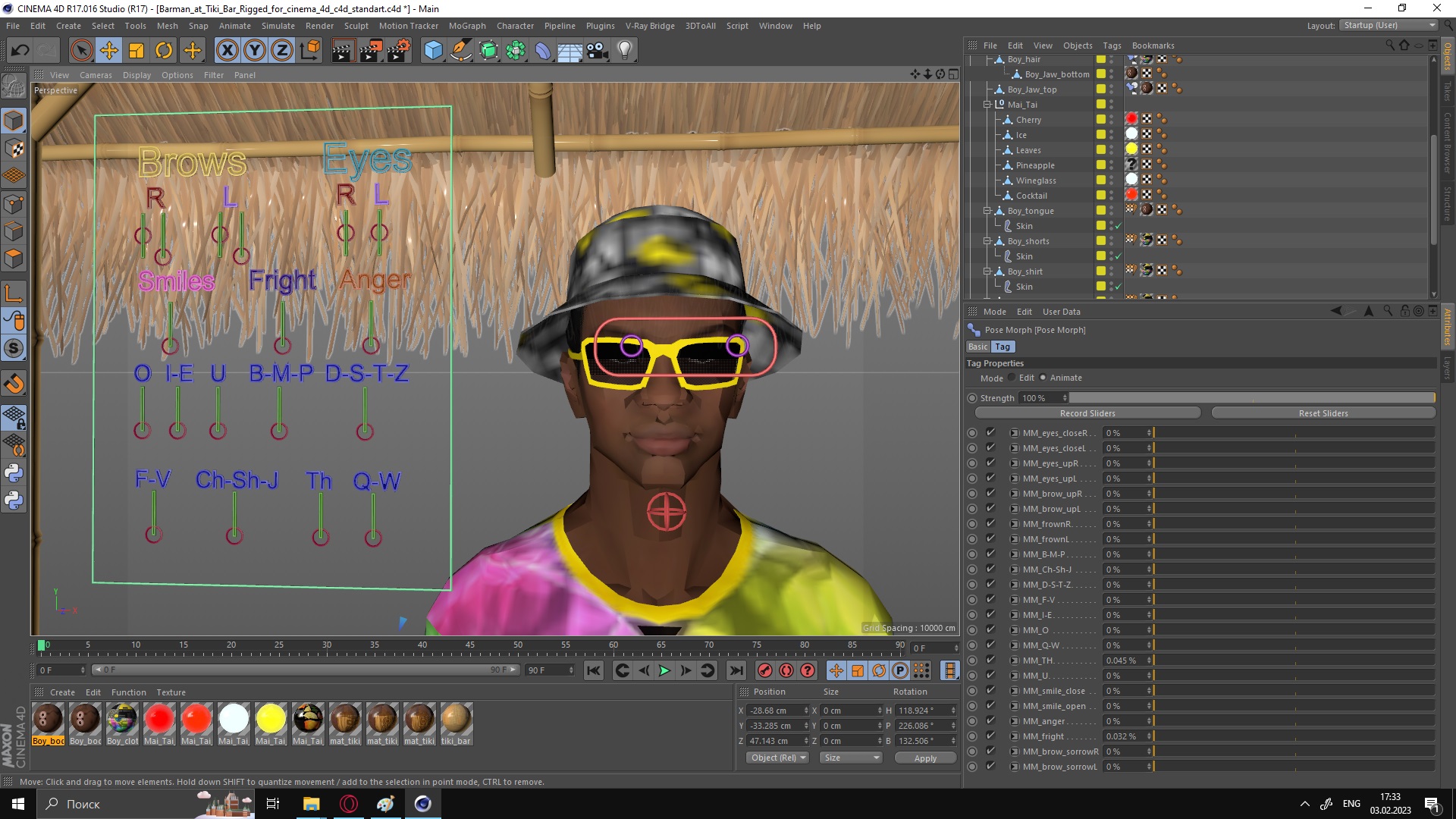Open Object Manager Tags menu
This screenshot has width=1456, height=819.
(1112, 45)
